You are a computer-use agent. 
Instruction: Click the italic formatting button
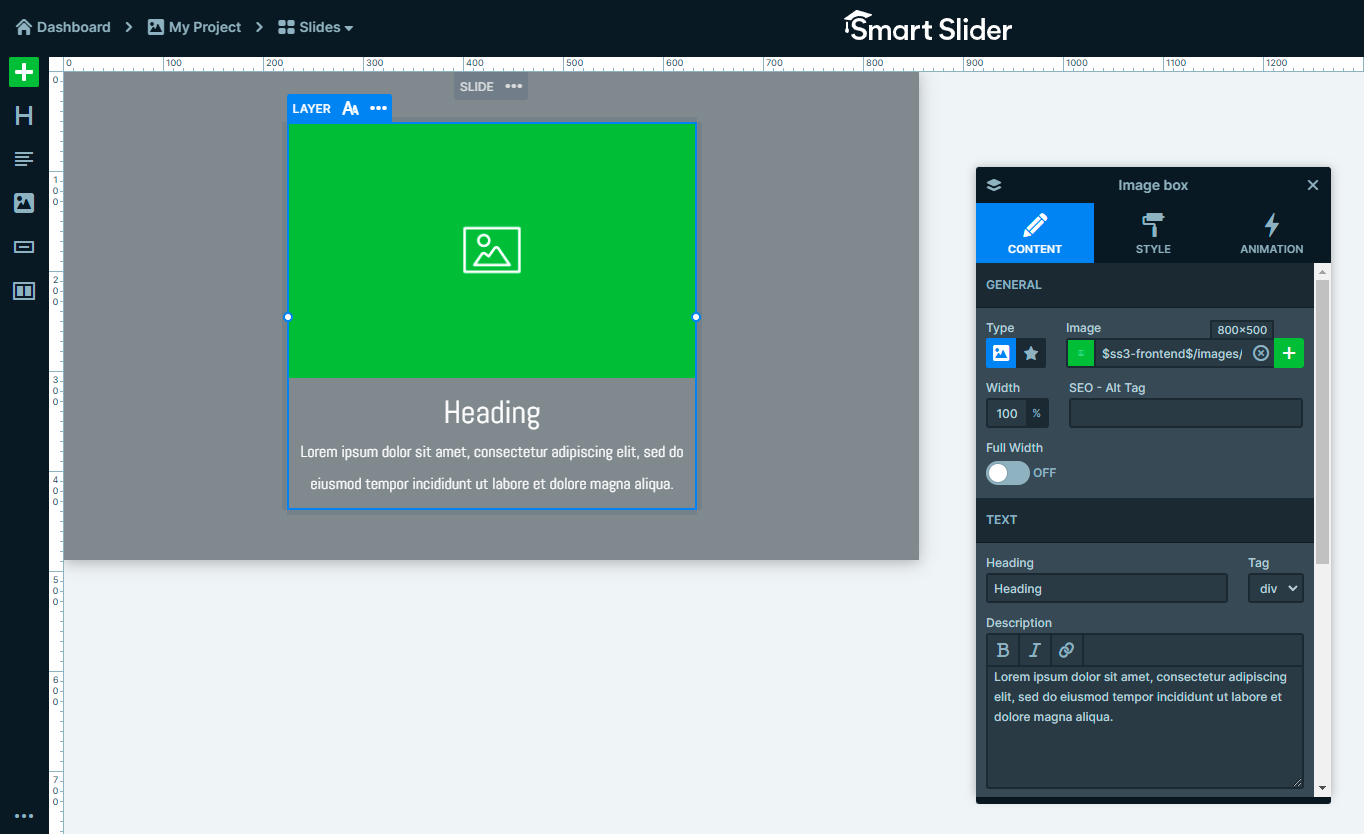[1035, 650]
